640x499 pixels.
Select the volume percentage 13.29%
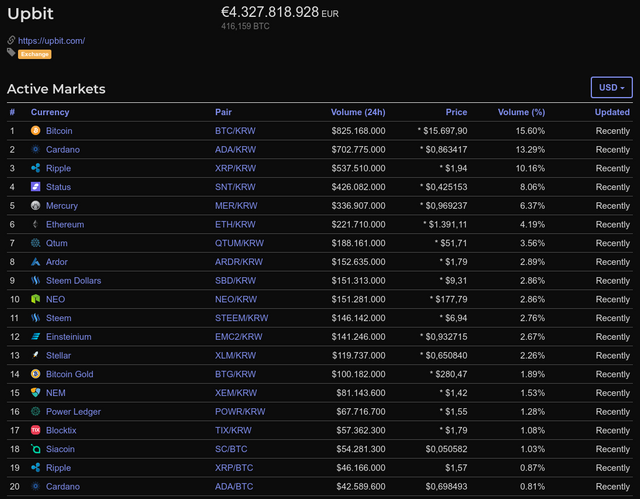coord(530,150)
